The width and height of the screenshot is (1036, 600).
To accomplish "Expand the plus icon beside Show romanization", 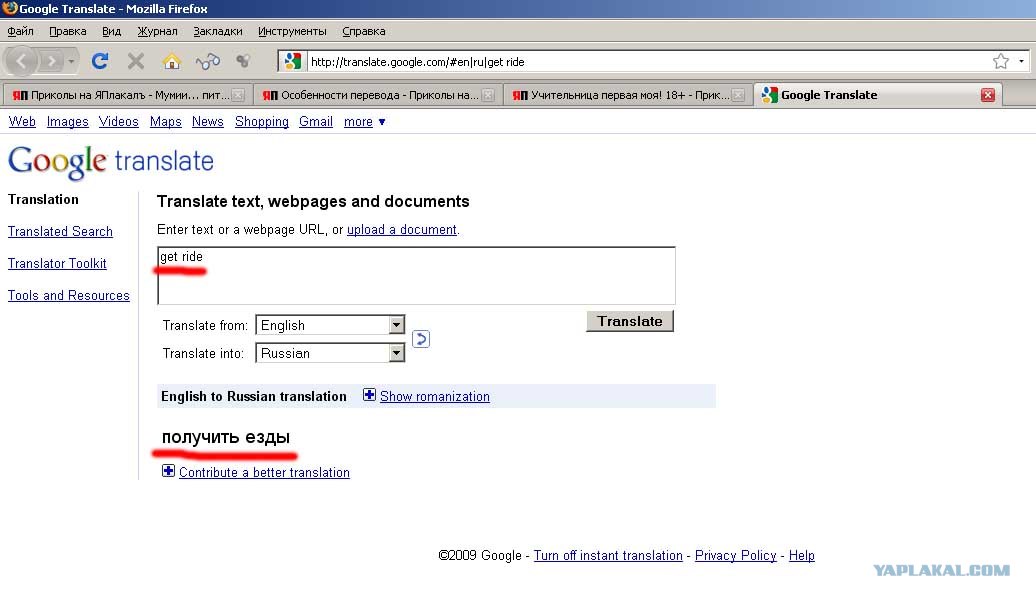I will click(369, 395).
